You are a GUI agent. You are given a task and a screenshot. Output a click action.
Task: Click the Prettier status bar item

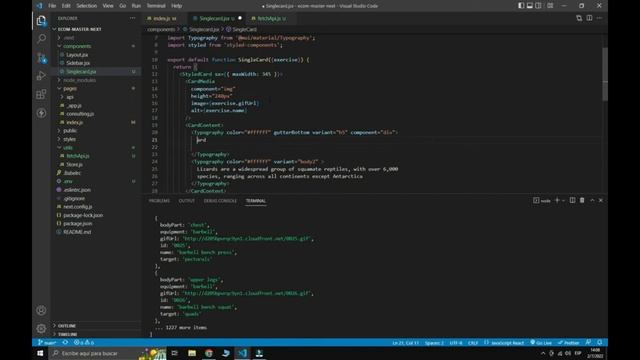pyautogui.click(x=569, y=342)
